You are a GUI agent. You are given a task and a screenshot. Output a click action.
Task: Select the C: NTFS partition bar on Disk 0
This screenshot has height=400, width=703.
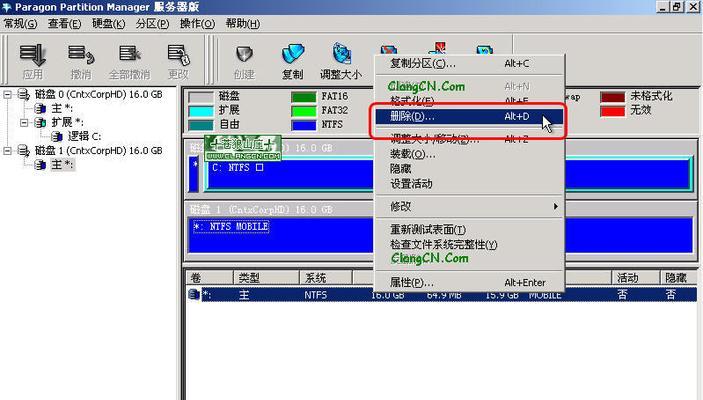(448, 174)
